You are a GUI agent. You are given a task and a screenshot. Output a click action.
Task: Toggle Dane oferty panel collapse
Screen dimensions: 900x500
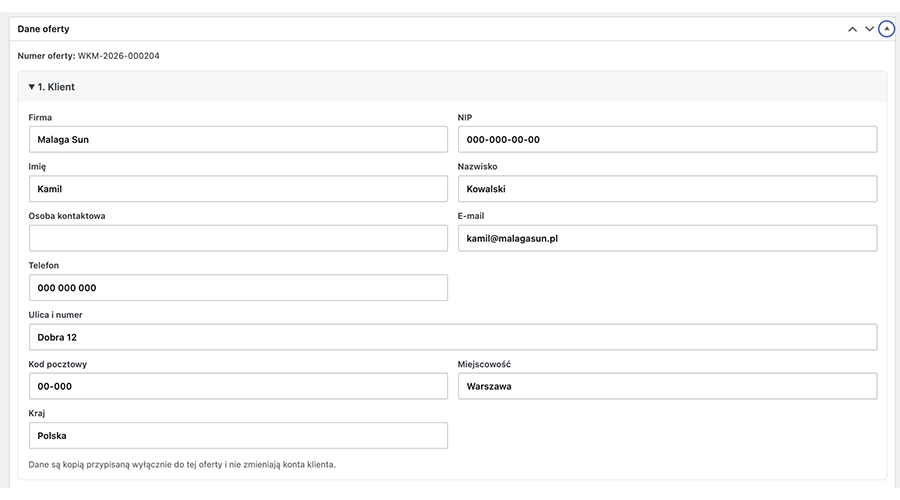[887, 29]
